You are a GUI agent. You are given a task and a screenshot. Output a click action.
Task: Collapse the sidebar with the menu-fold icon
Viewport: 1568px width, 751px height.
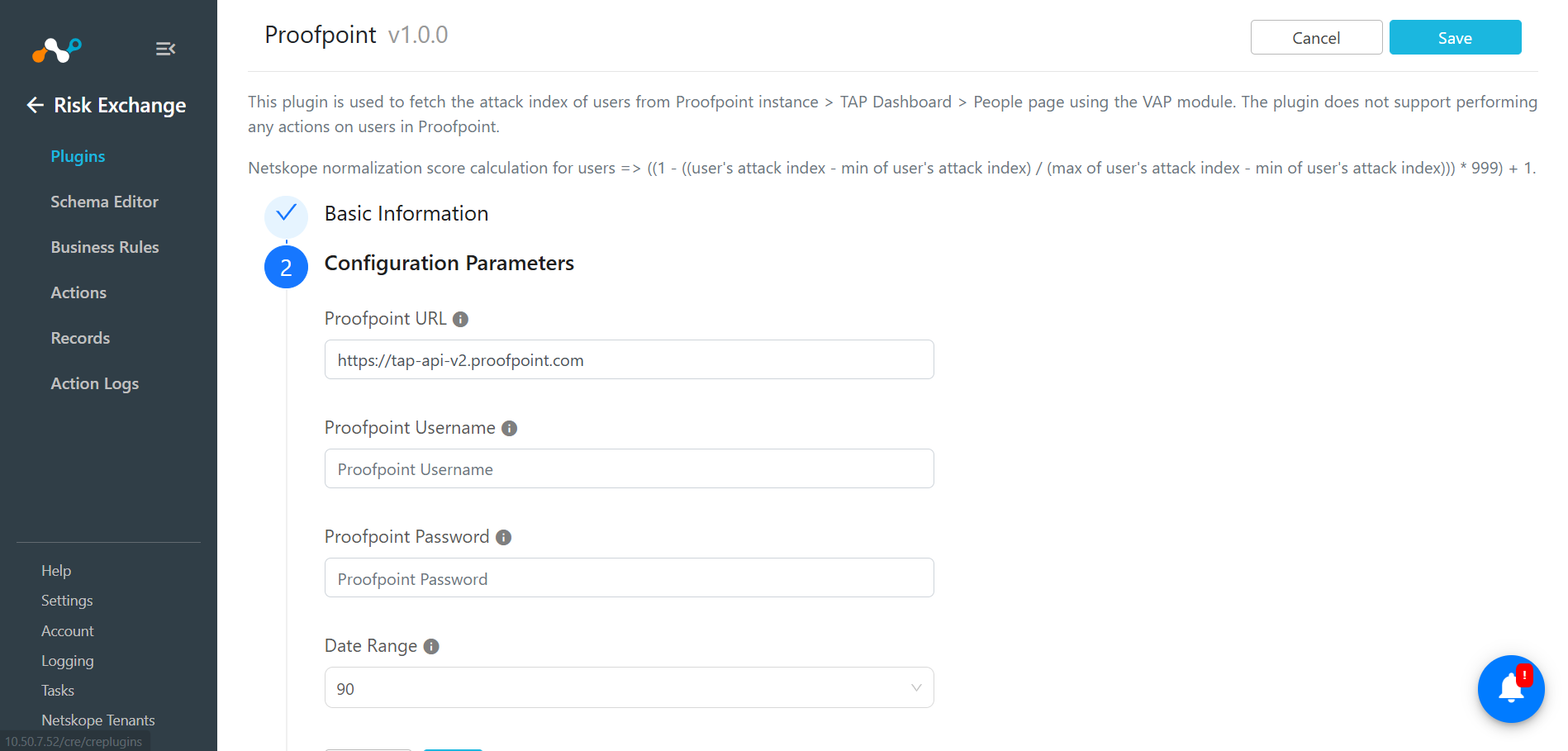(x=165, y=49)
